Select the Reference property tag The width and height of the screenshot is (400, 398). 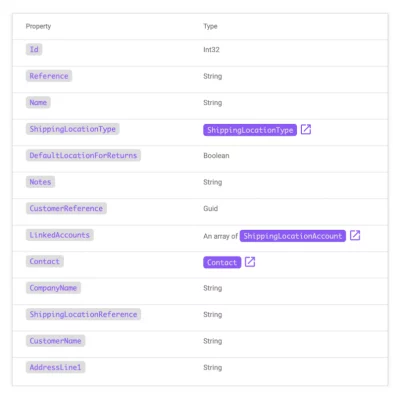(49, 76)
